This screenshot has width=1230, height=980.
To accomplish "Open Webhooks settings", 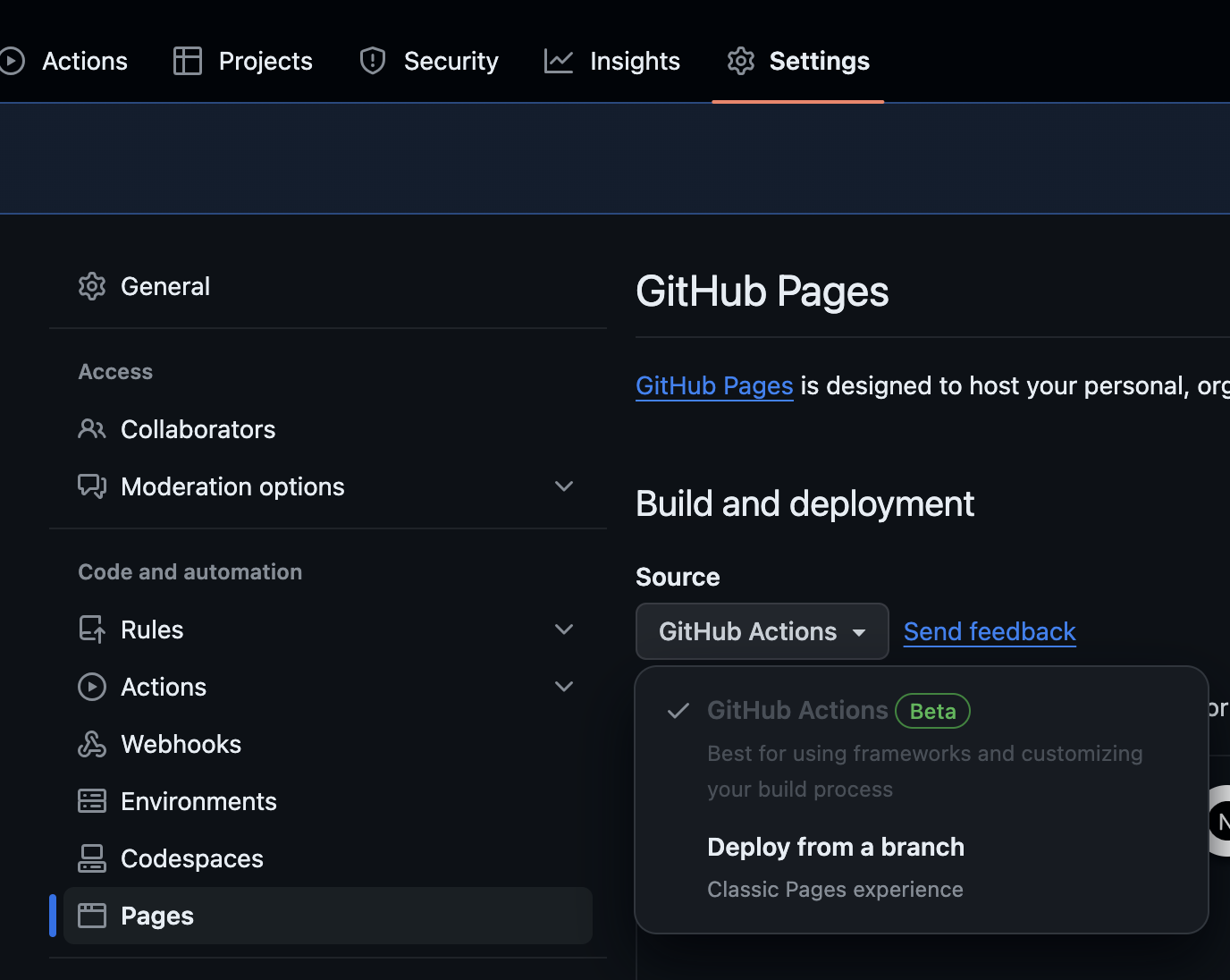I will click(x=328, y=744).
